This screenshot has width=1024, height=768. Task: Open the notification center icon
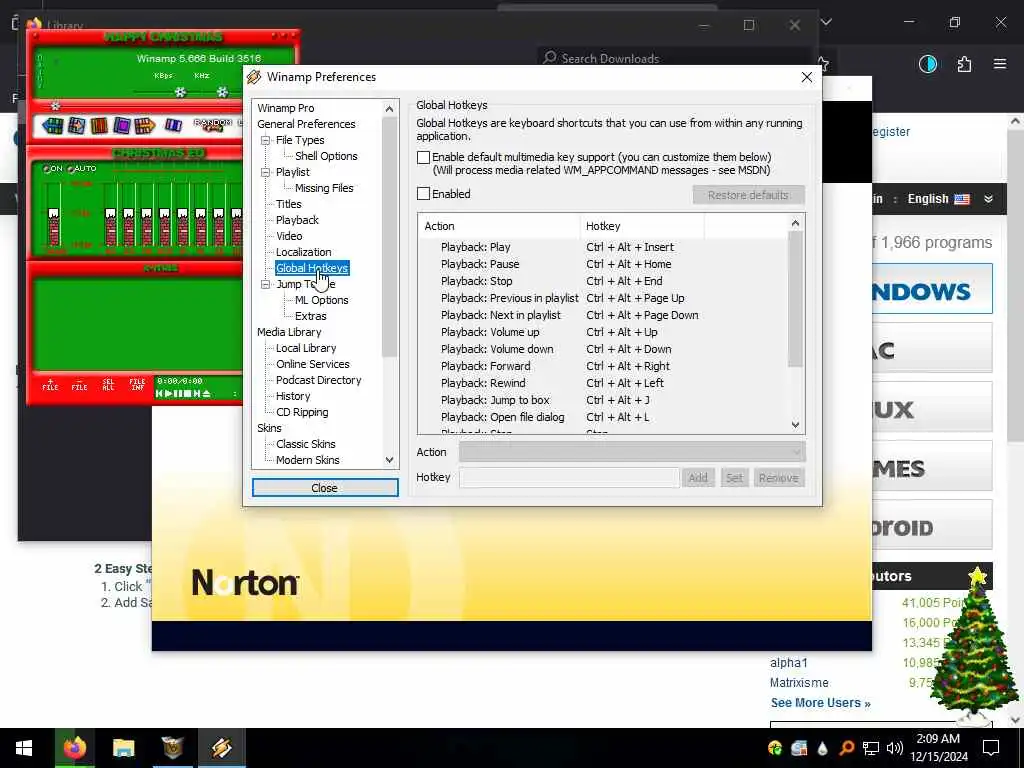pyautogui.click(x=991, y=748)
